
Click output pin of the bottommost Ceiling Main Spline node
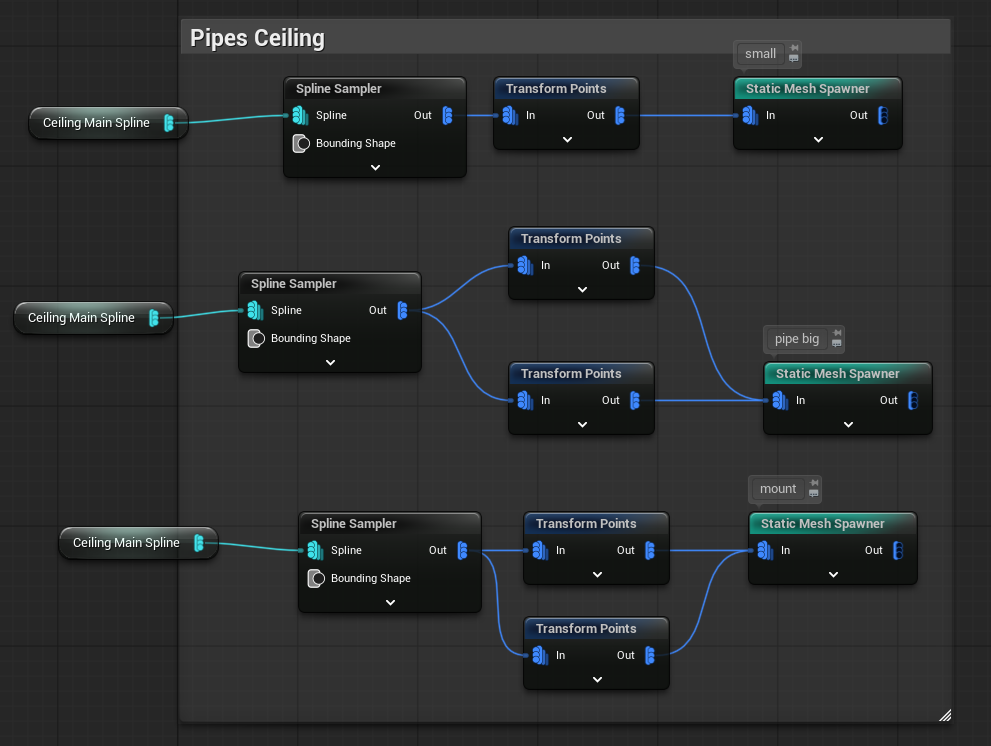point(199,543)
